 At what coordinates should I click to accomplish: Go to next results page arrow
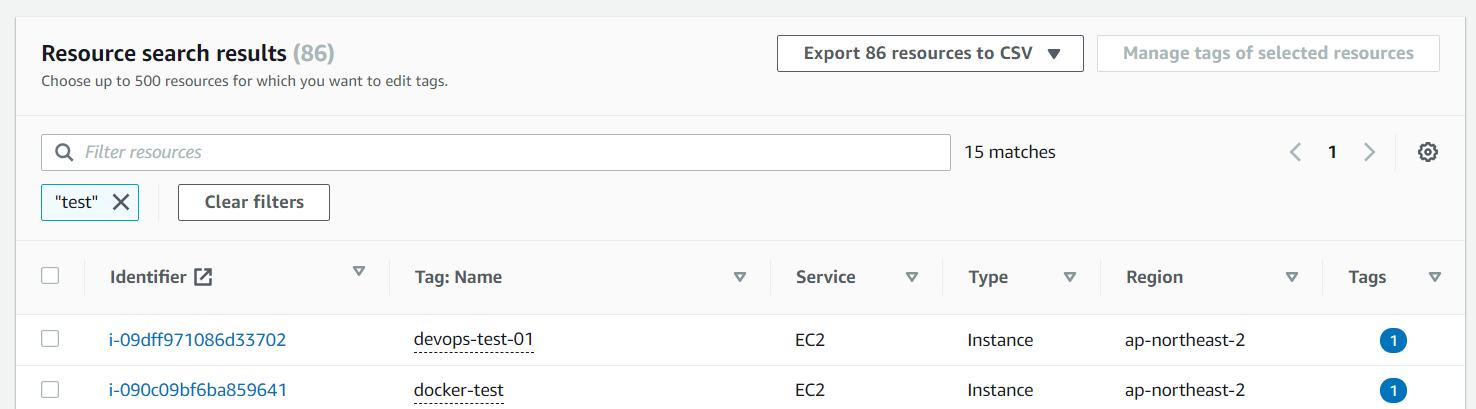[x=1369, y=152]
